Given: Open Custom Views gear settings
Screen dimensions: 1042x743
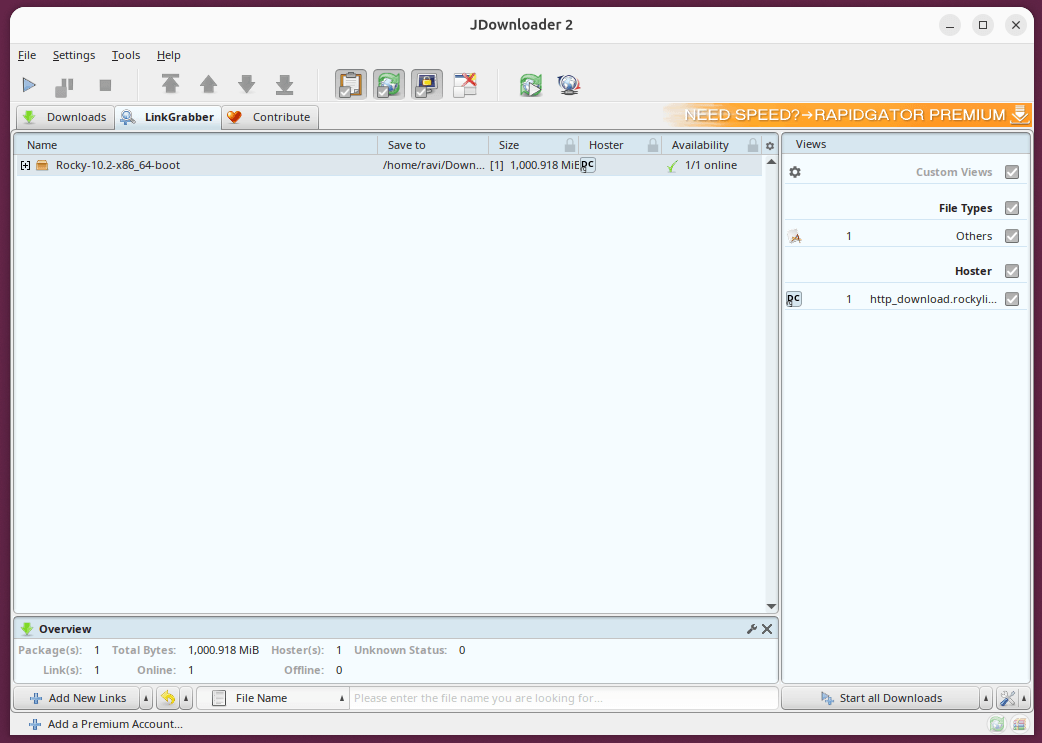Looking at the screenshot, I should pyautogui.click(x=795, y=172).
